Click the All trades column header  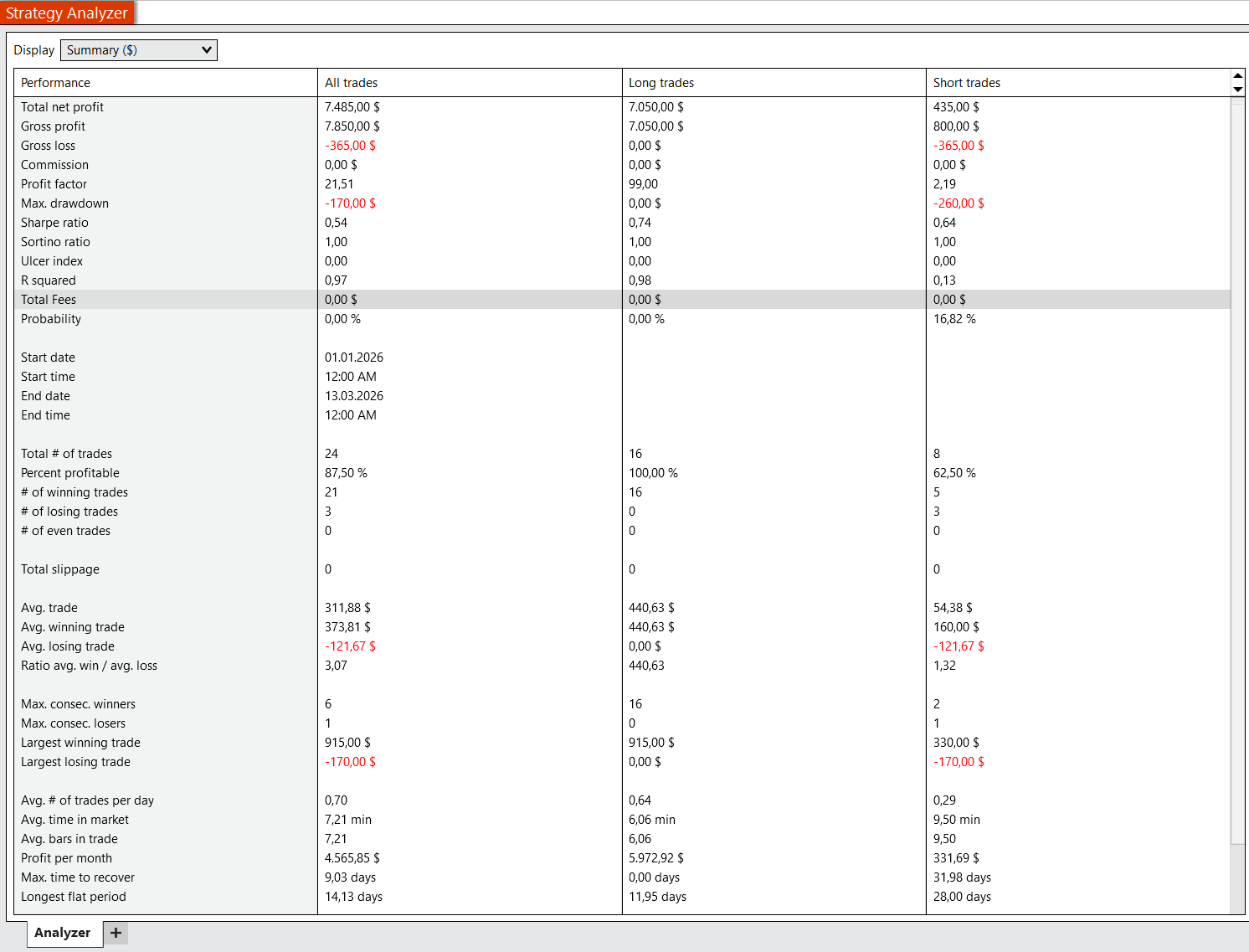click(351, 83)
